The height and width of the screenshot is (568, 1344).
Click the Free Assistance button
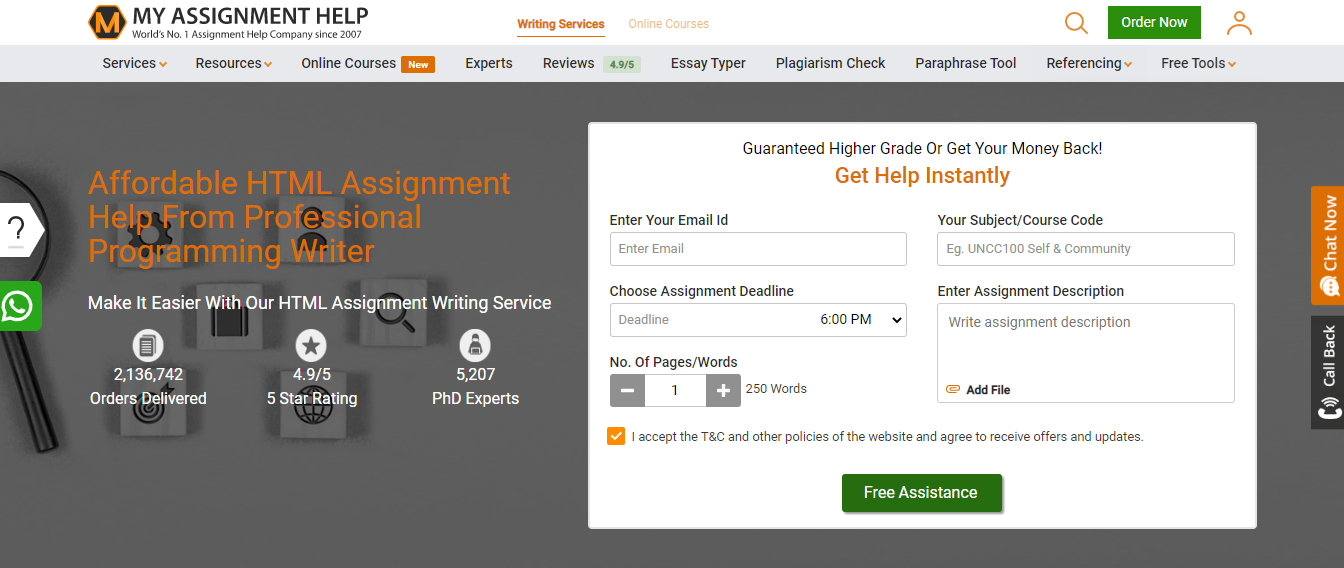pyautogui.click(x=921, y=493)
